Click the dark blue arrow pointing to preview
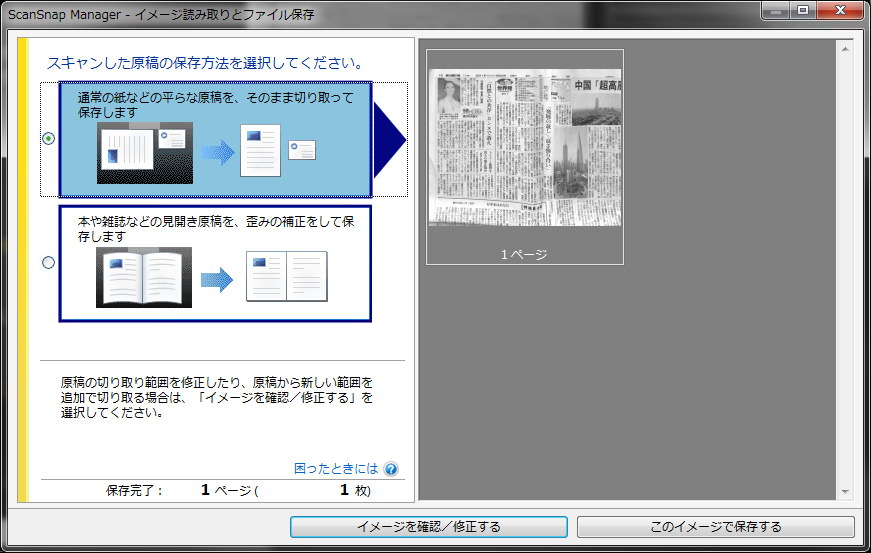 click(x=390, y=140)
